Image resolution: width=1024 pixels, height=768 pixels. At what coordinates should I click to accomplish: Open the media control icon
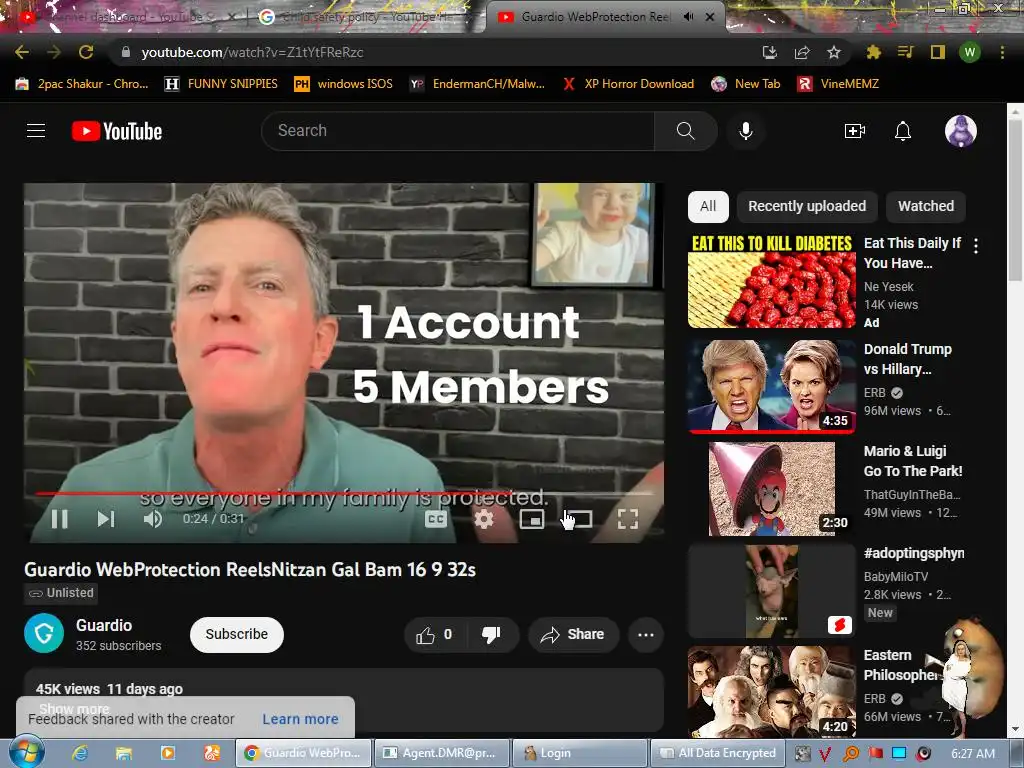coord(905,52)
